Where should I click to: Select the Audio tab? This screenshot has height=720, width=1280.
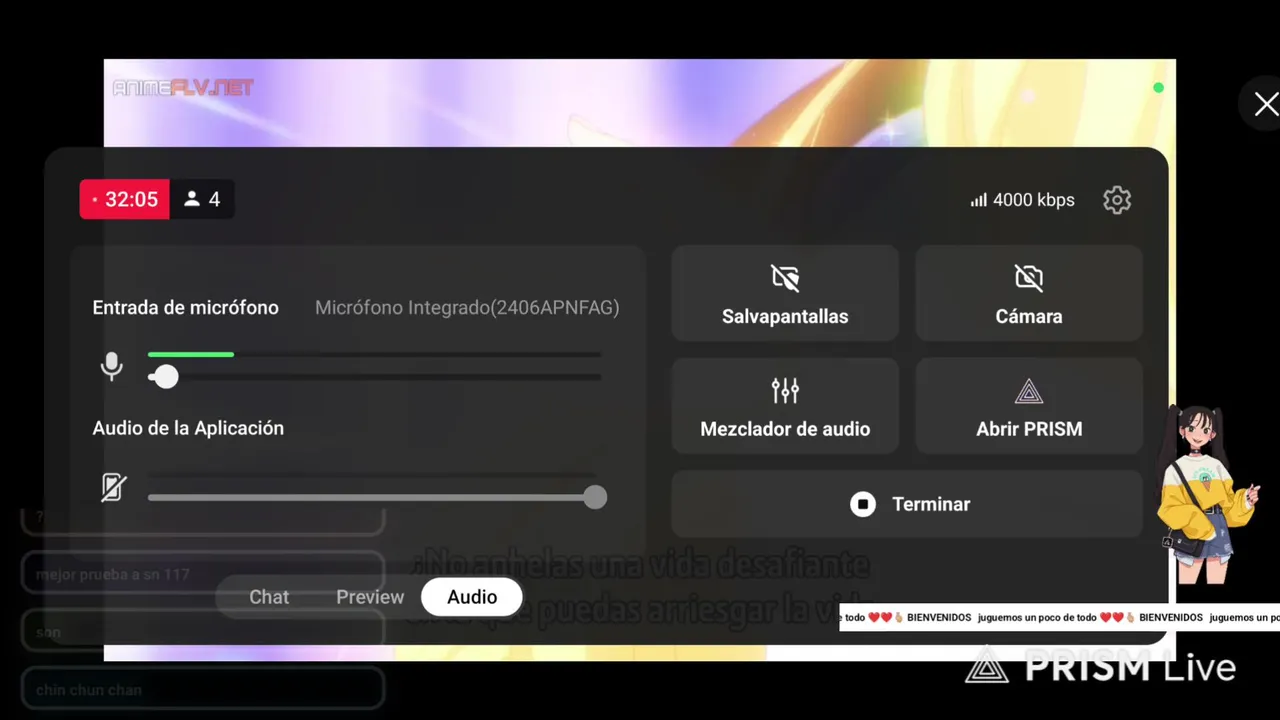click(x=472, y=597)
